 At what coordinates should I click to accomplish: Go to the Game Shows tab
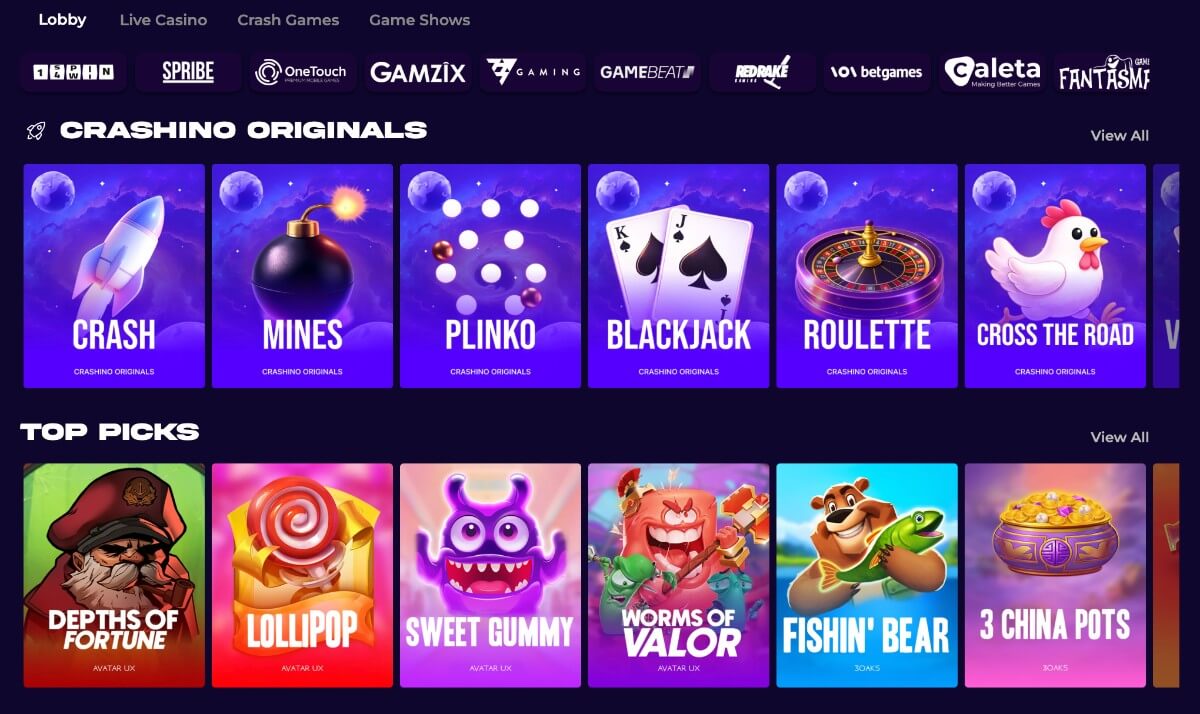point(419,20)
